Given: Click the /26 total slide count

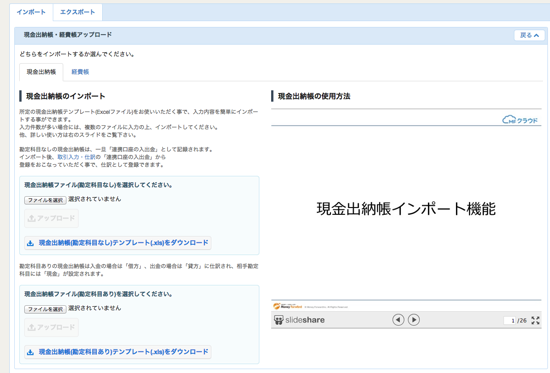Looking at the screenshot, I should tap(522, 320).
